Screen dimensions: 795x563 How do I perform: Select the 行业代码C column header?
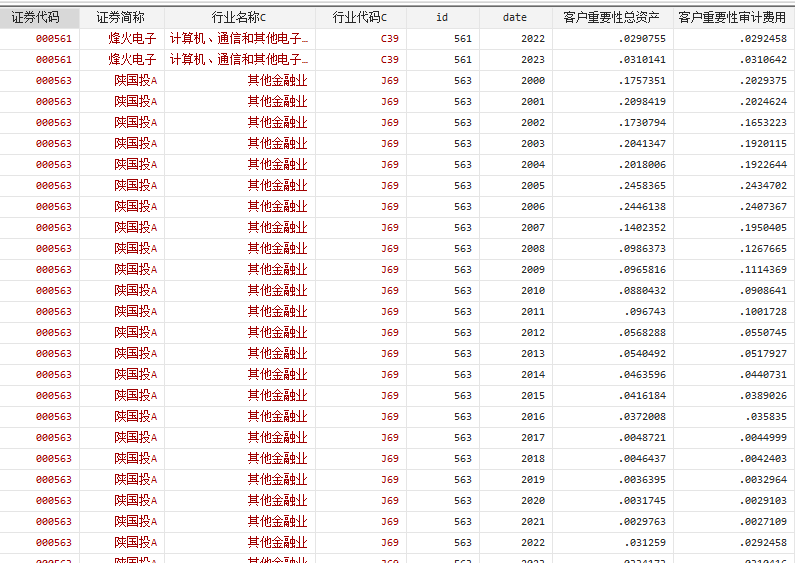pos(360,17)
